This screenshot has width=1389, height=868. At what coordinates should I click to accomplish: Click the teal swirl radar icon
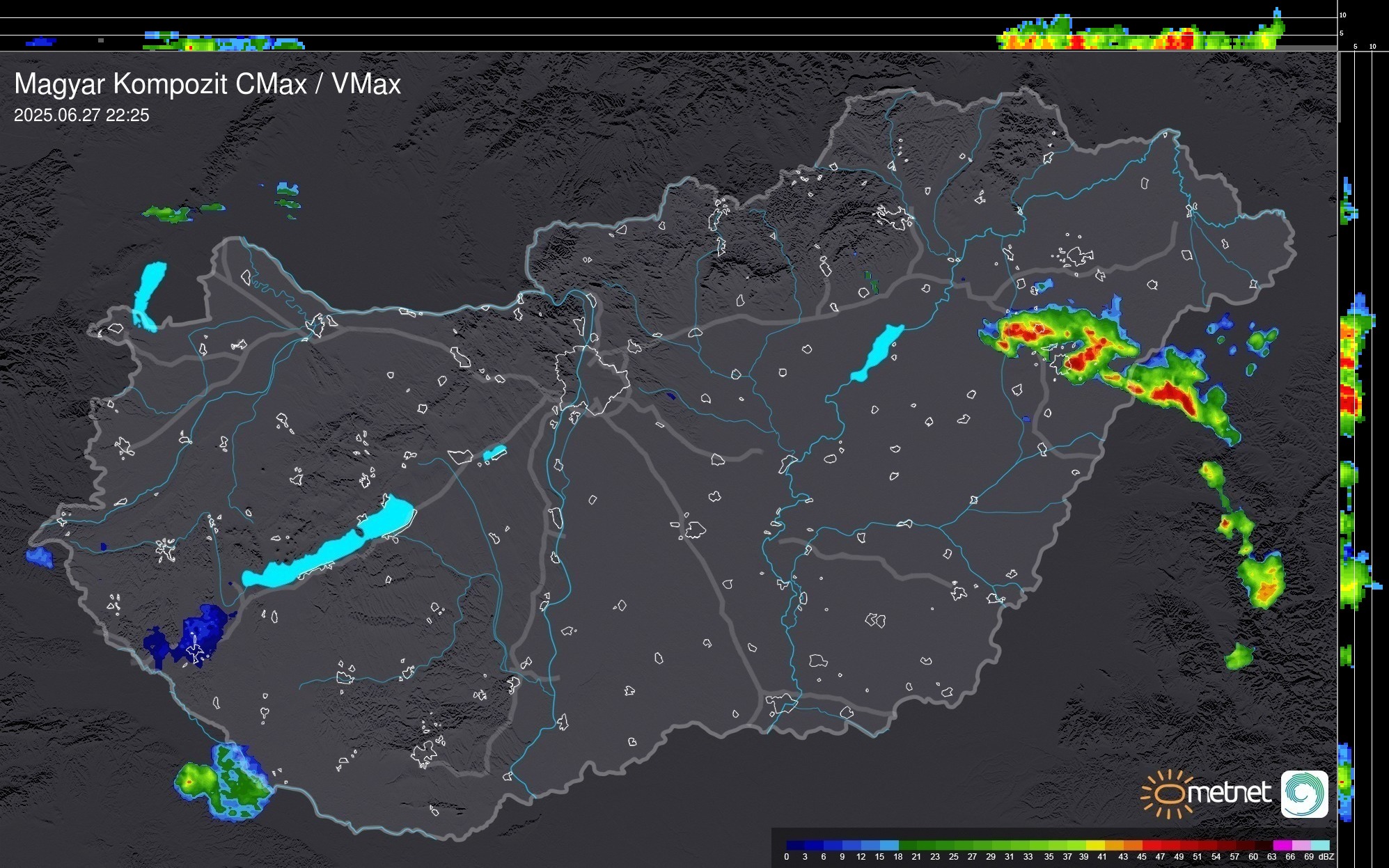[x=1304, y=794]
